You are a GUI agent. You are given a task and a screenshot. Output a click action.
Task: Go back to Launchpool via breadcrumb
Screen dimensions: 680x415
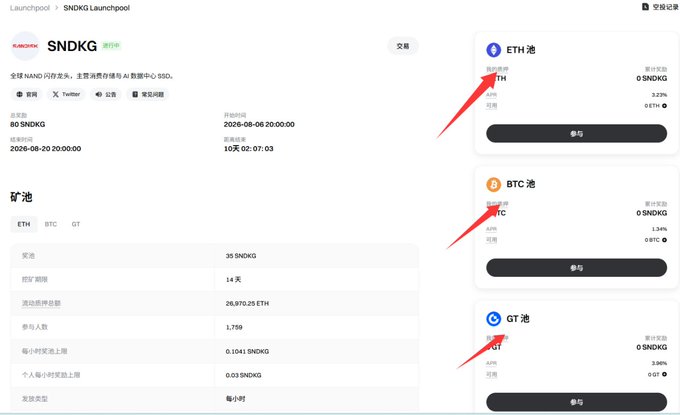click(x=30, y=8)
